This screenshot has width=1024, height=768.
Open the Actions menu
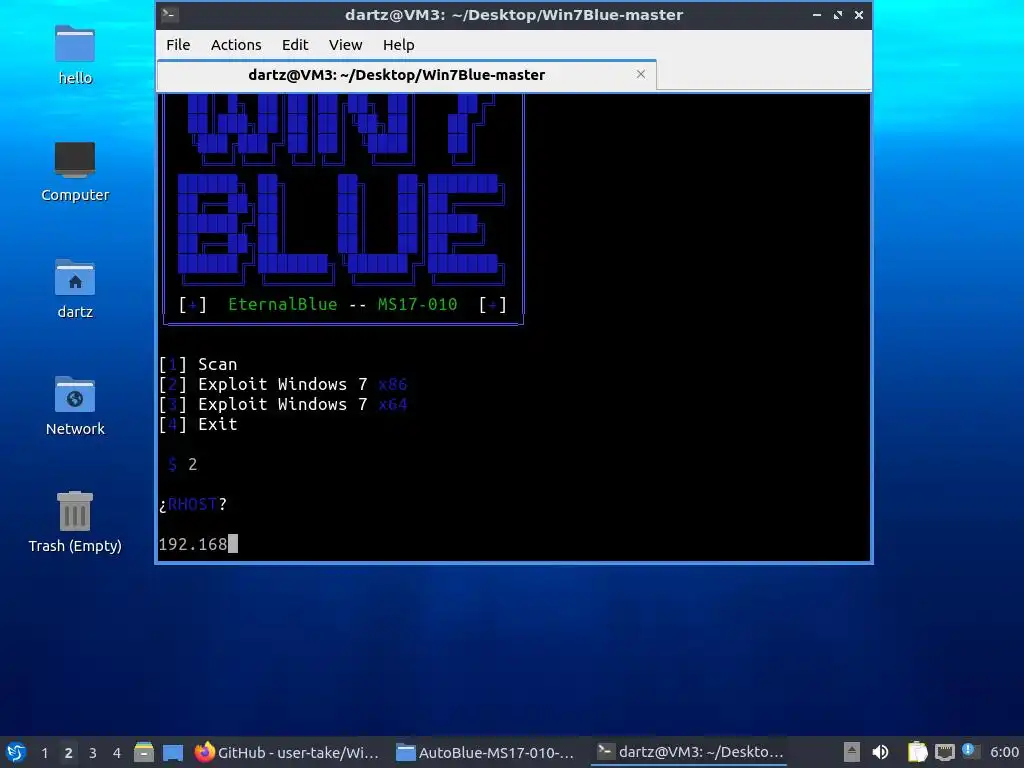[x=236, y=44]
